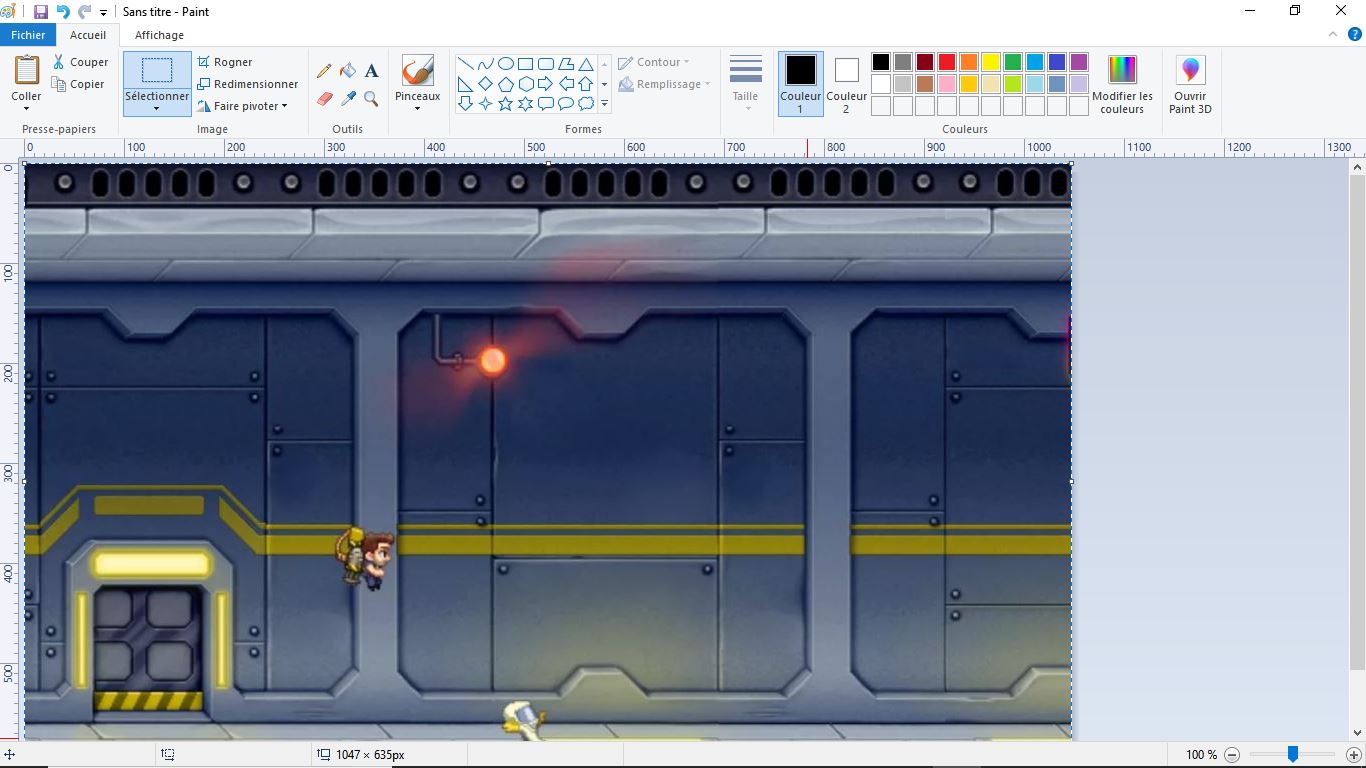Open Paint help question mark
Screen dimensions: 1366x768
point(1355,35)
